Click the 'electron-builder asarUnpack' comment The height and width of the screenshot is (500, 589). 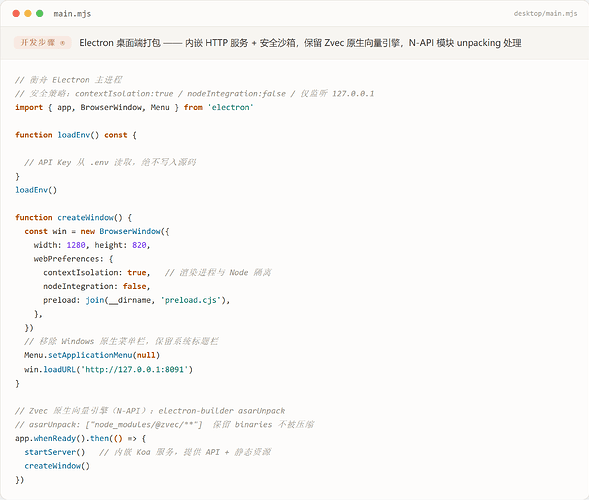tap(150, 411)
